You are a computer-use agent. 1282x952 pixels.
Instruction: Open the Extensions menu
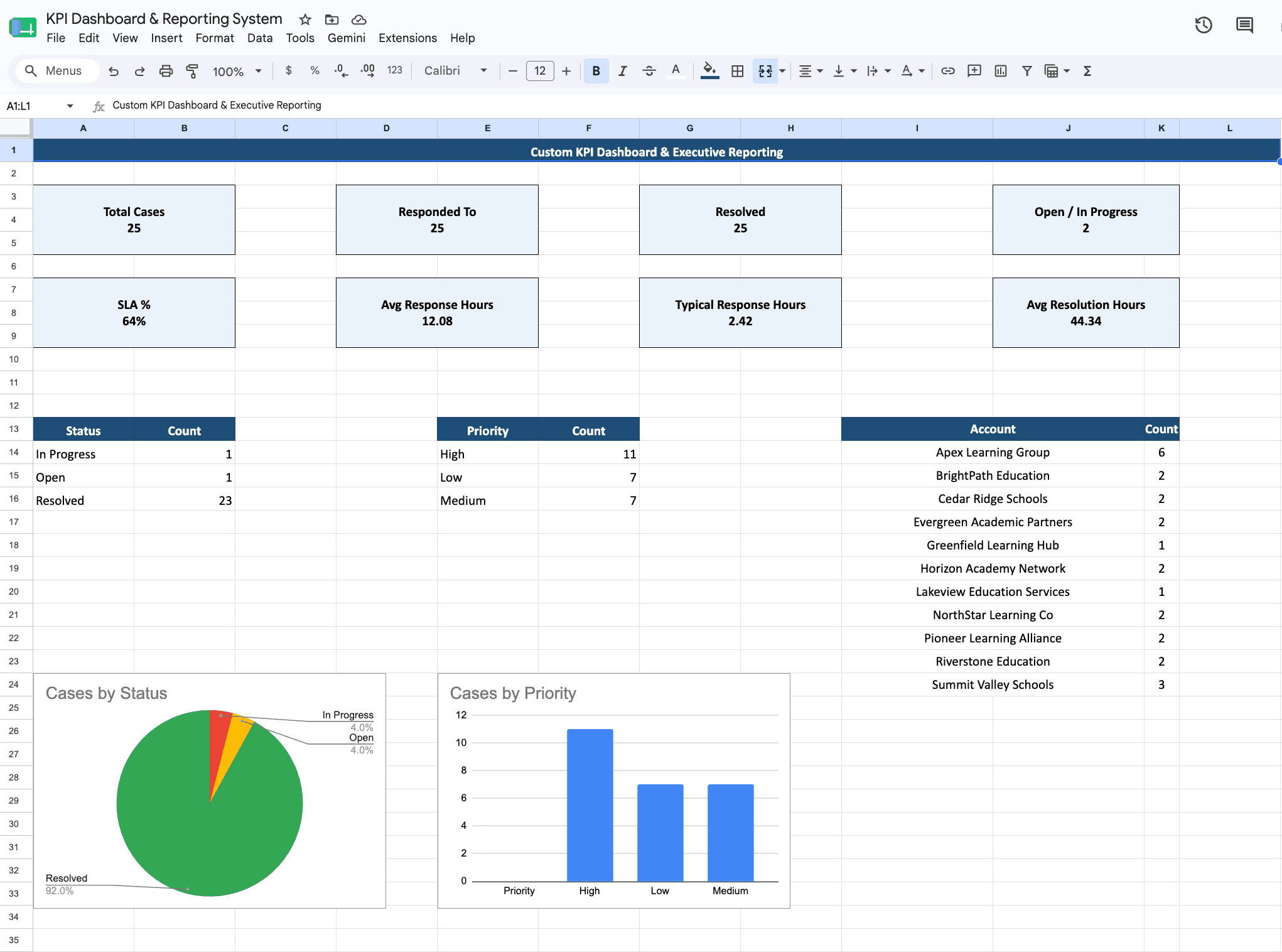coord(407,38)
